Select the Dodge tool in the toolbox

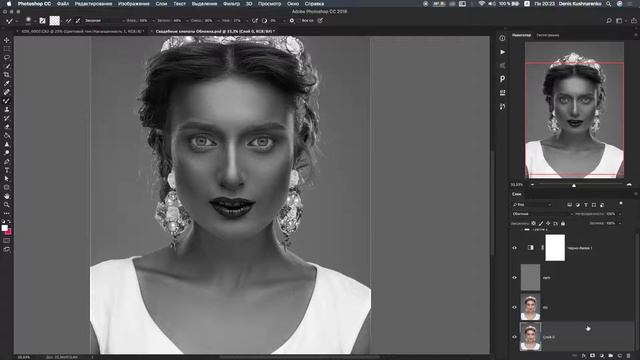point(7,153)
